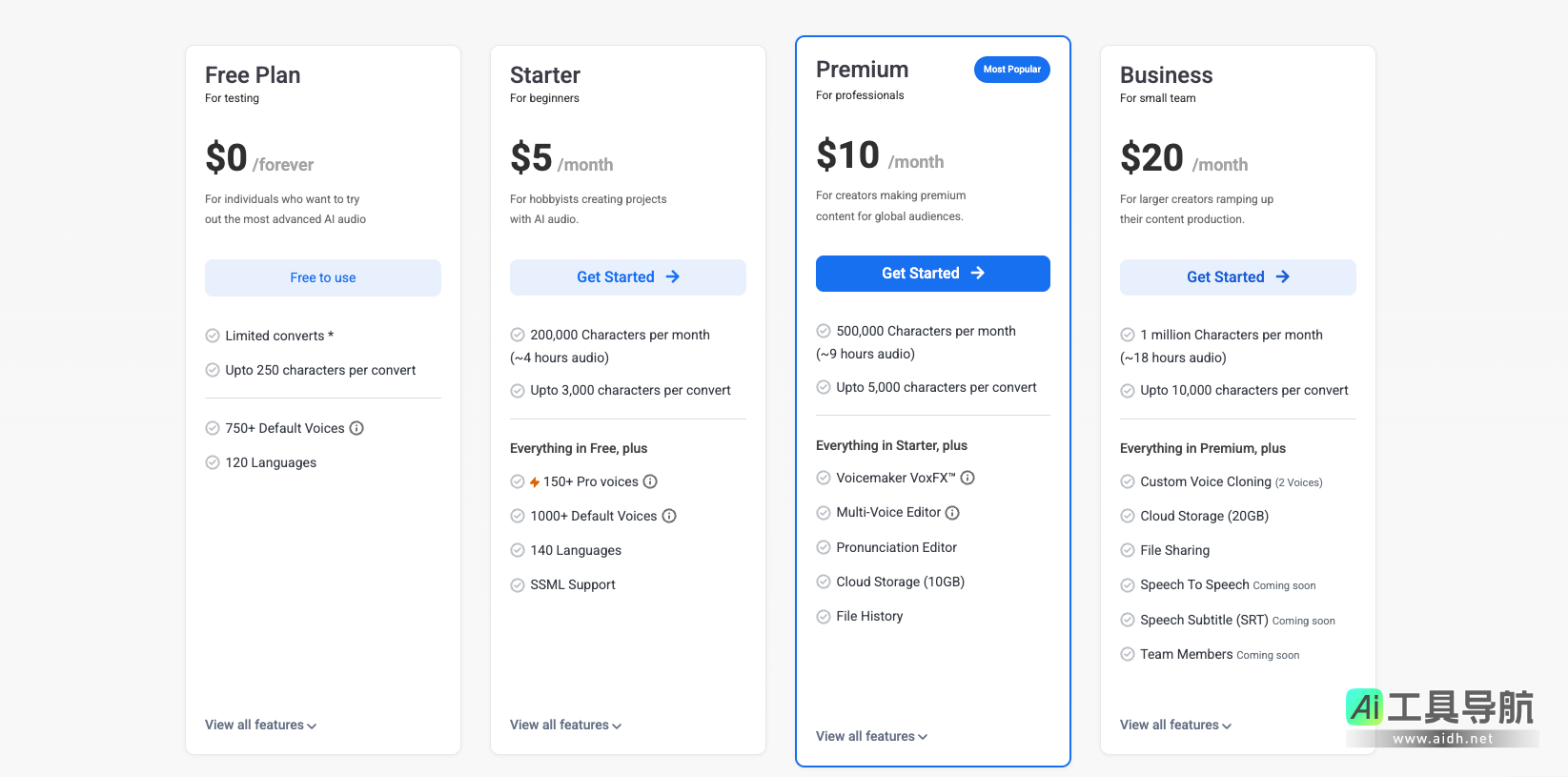Click info icon beside 150+ Pro voices
This screenshot has height=777, width=1568.
[650, 481]
